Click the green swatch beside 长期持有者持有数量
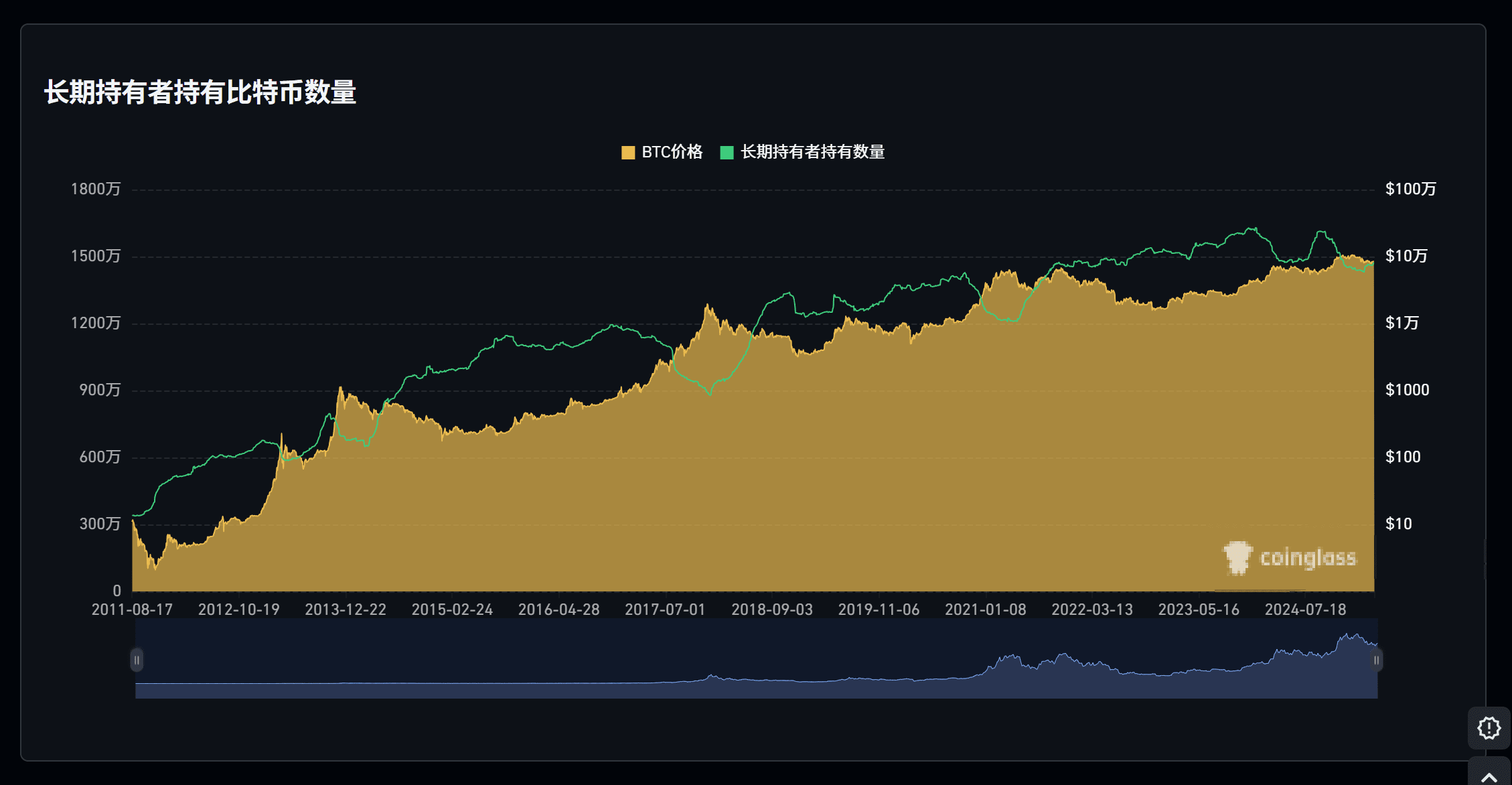1512x785 pixels. [727, 153]
